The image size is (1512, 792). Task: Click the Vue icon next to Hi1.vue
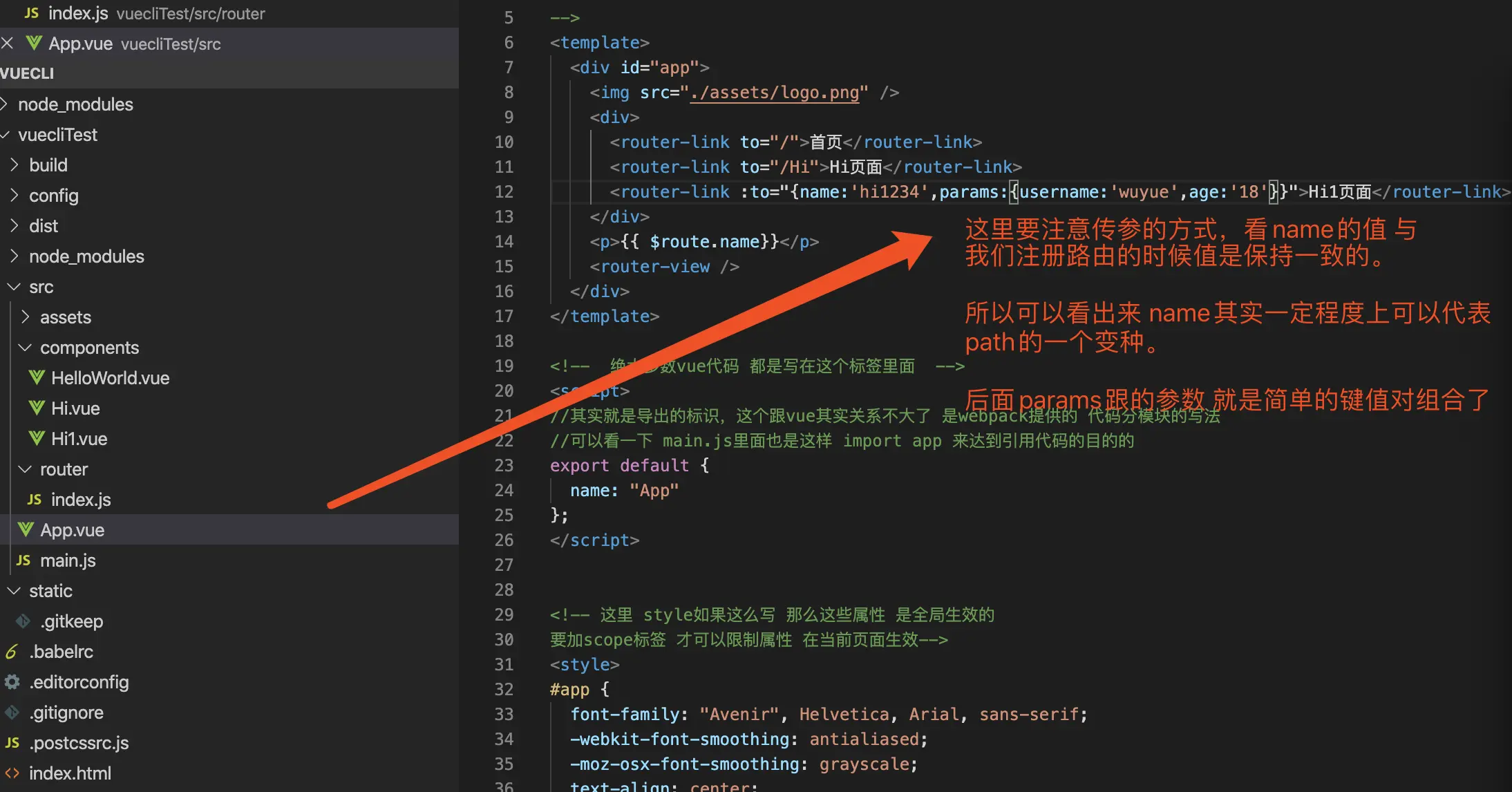(x=37, y=439)
